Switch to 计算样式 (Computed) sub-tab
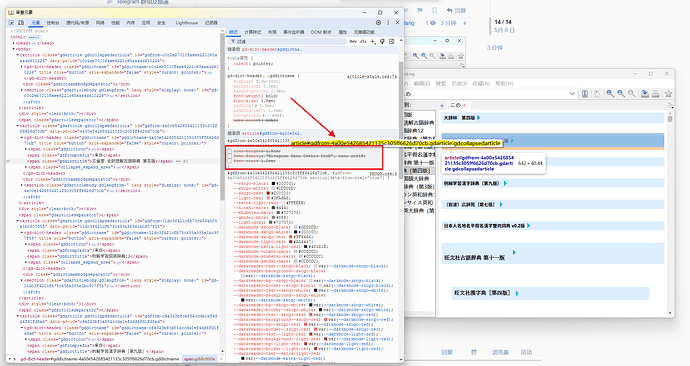 pyautogui.click(x=253, y=32)
